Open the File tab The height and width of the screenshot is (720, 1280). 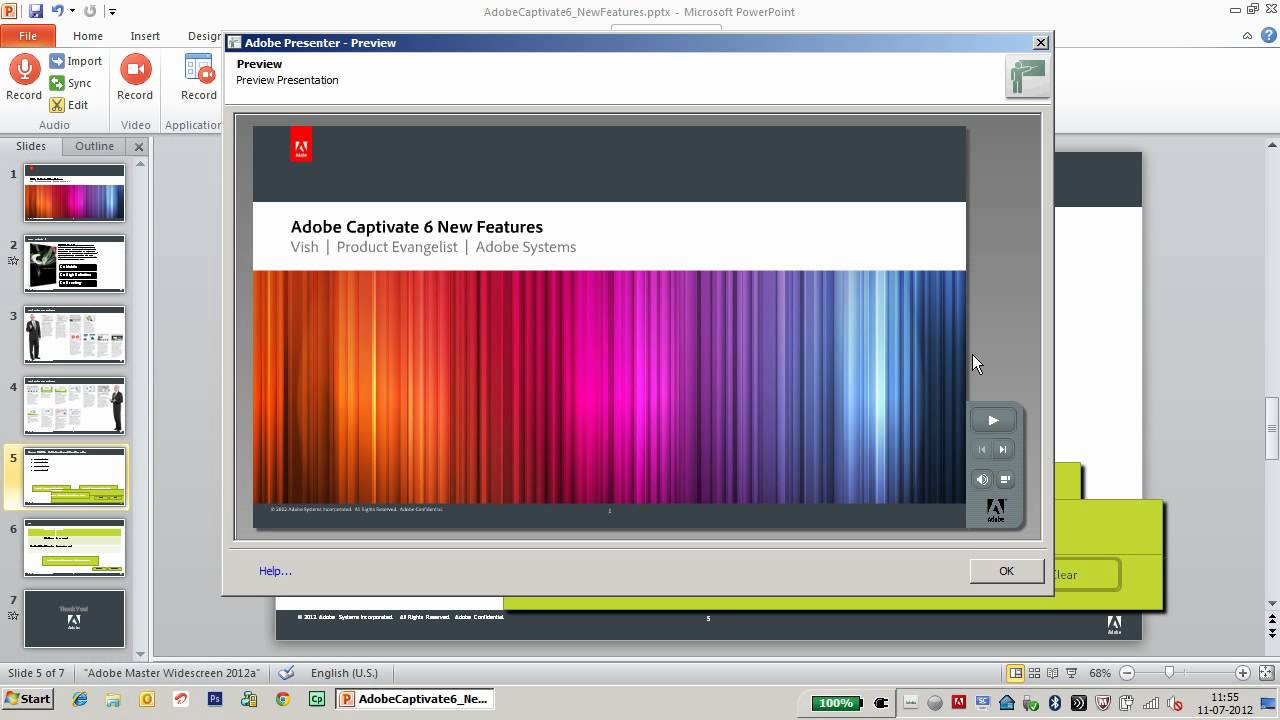point(28,35)
